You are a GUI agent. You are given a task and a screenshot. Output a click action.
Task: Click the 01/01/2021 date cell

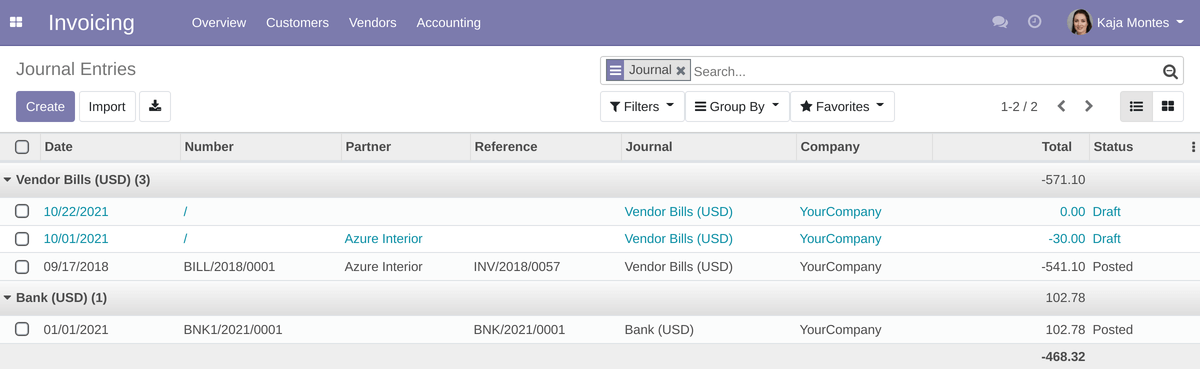point(76,329)
